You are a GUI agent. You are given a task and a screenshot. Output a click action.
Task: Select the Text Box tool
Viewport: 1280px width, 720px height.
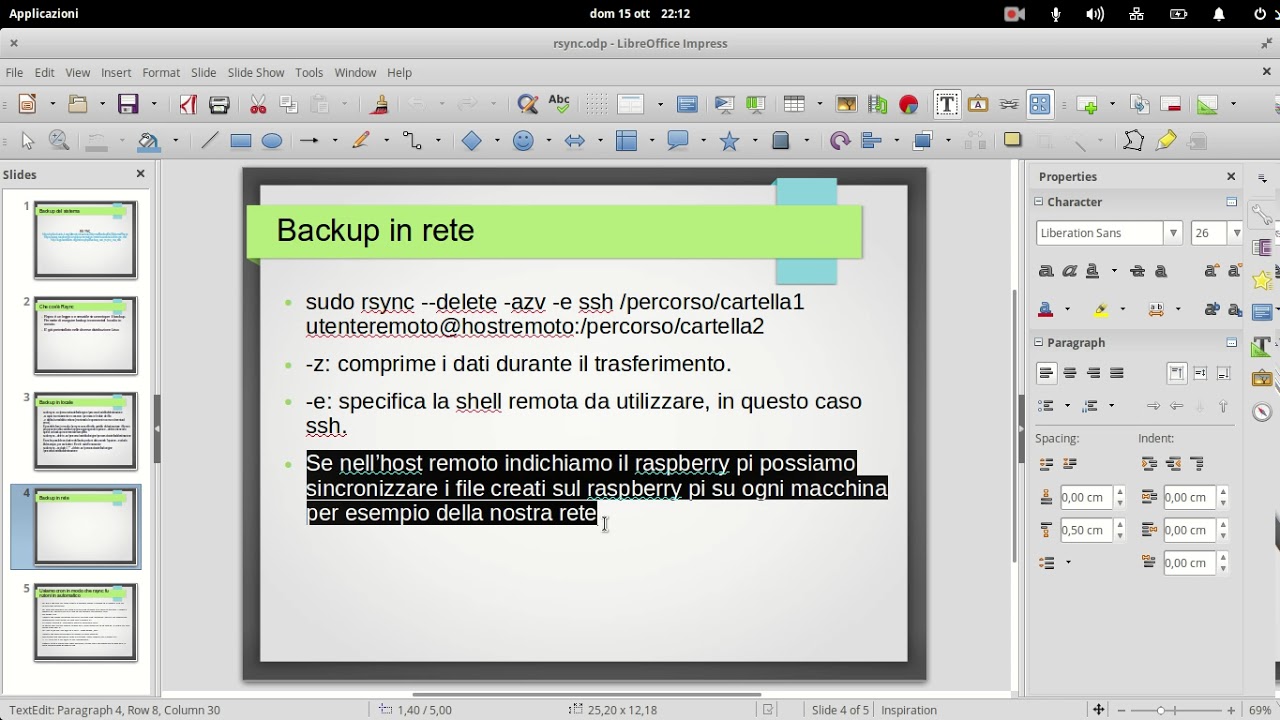(x=946, y=104)
